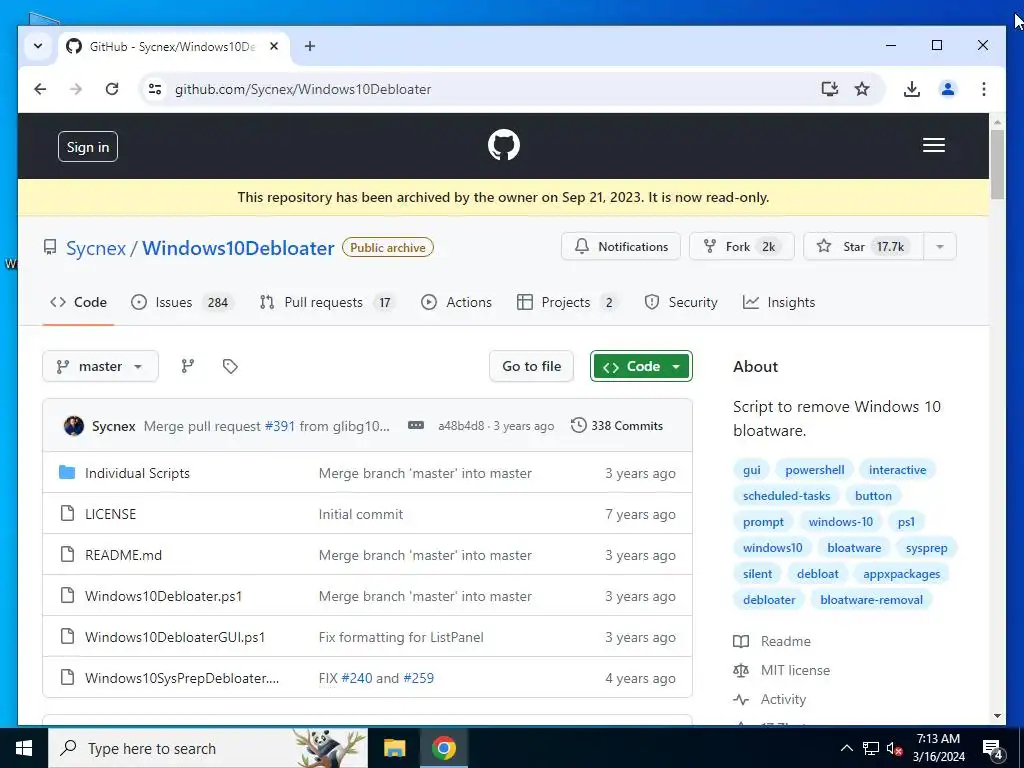Click the bloatware-removal topic tag

coord(871,600)
